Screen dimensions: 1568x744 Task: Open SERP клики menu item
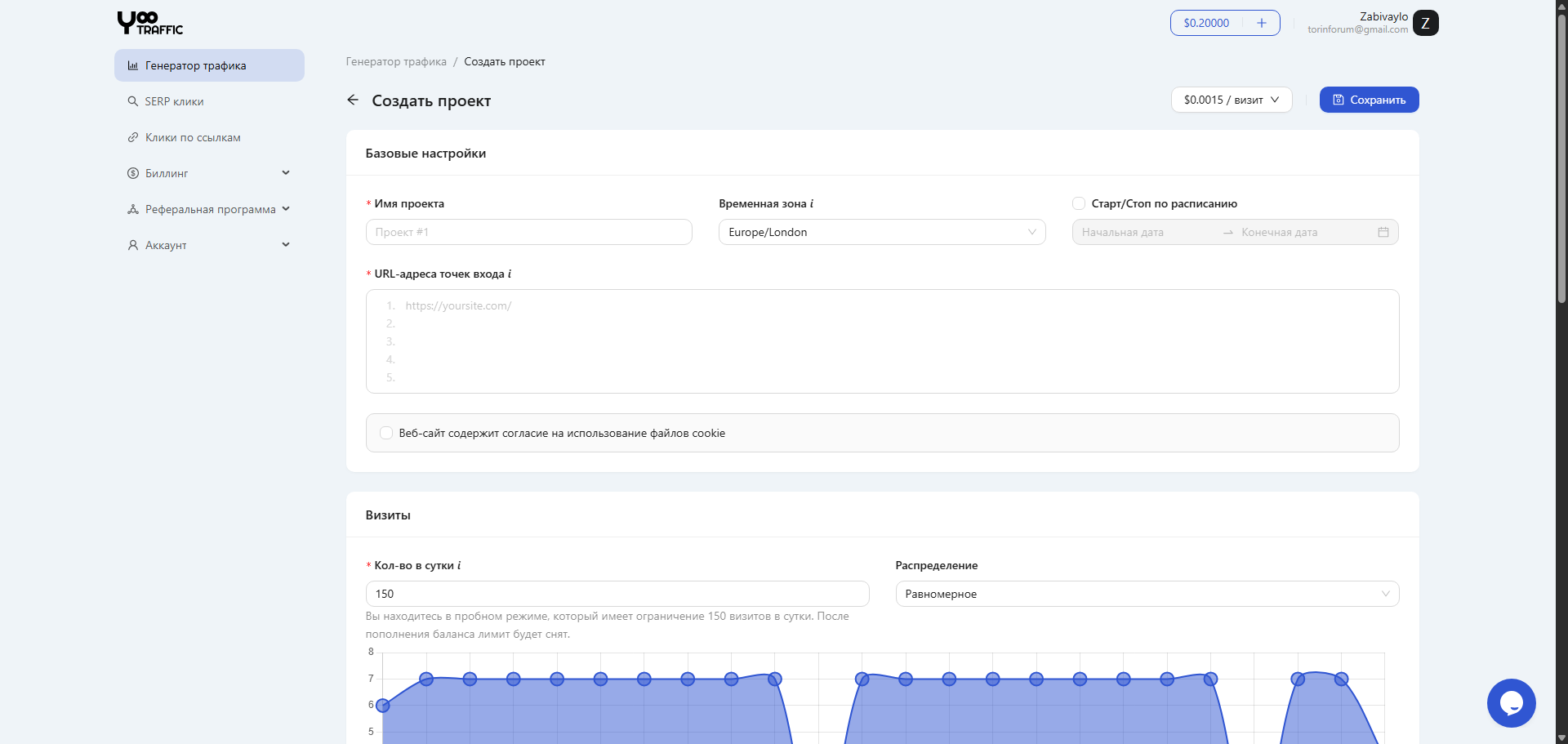[x=209, y=101]
